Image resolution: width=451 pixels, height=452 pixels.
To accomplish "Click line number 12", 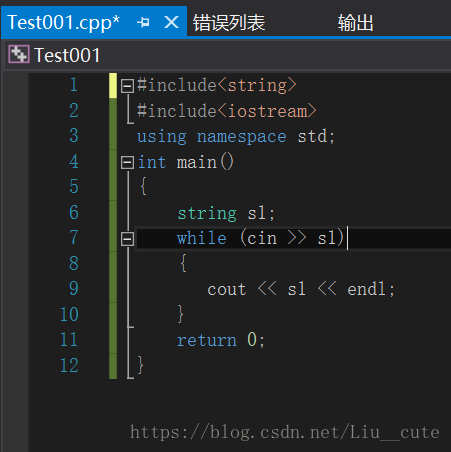I will click(69, 365).
